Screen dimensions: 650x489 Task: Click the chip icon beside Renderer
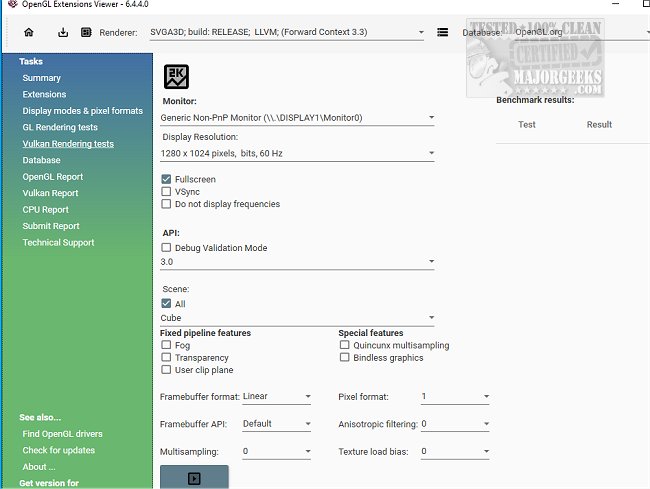click(x=86, y=32)
